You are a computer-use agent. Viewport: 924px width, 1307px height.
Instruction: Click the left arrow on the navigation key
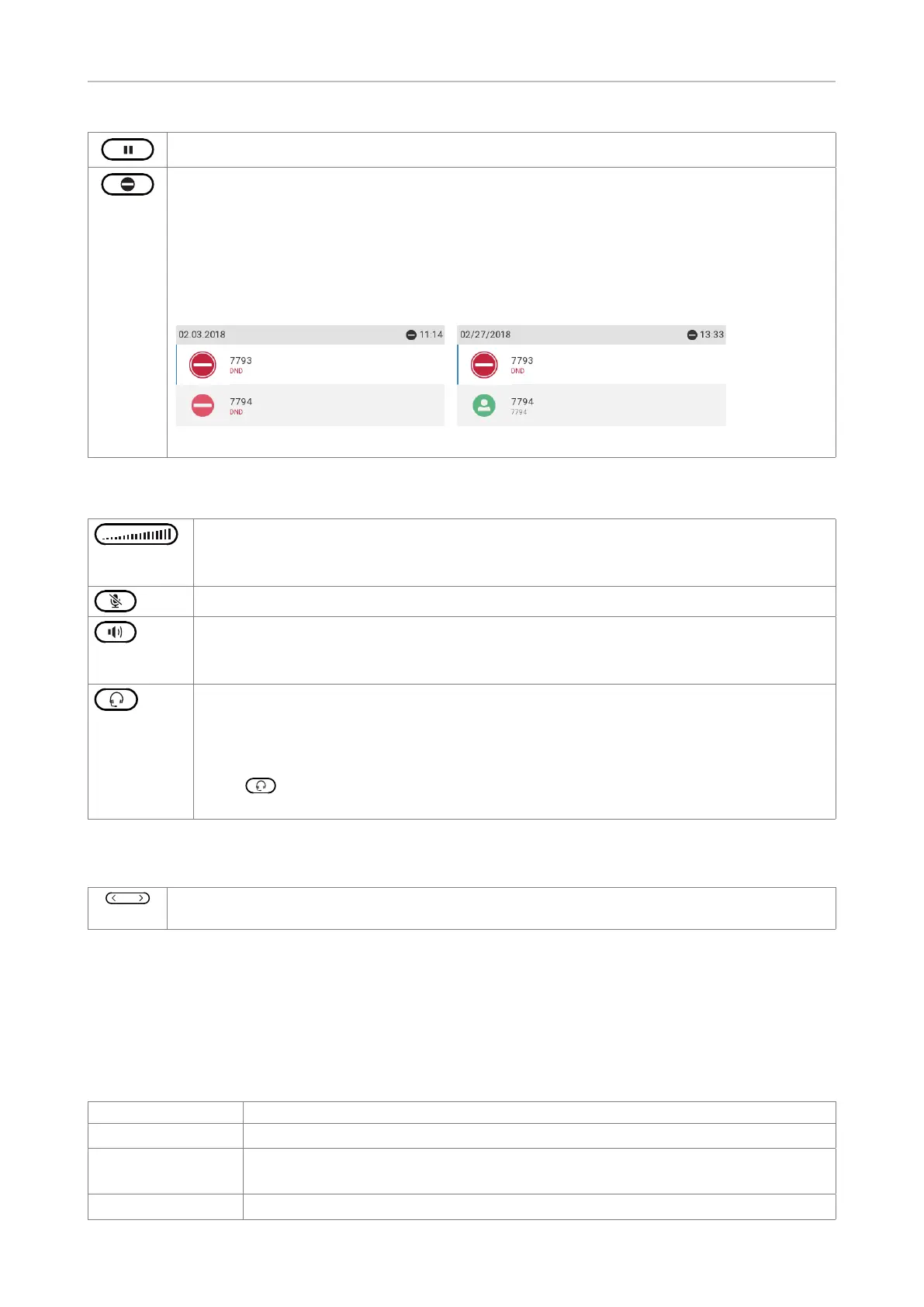pos(114,898)
